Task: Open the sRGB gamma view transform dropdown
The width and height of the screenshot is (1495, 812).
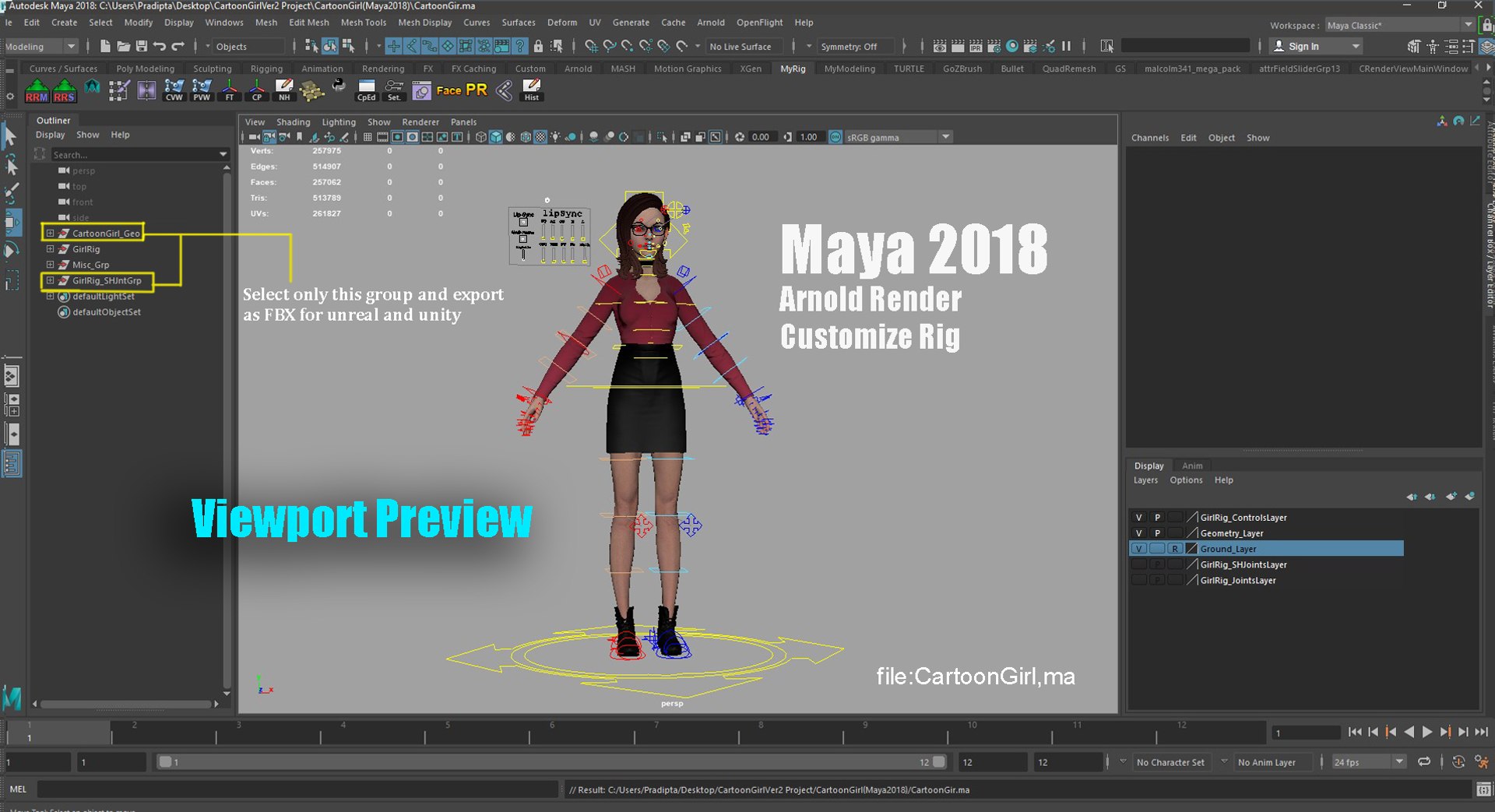Action: pos(898,137)
